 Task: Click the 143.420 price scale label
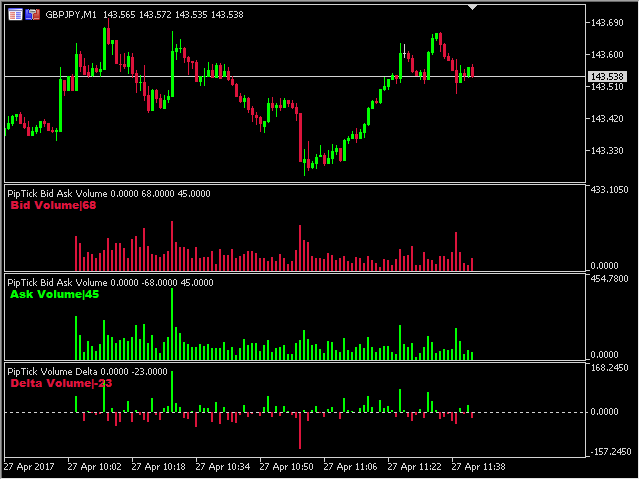tap(607, 119)
